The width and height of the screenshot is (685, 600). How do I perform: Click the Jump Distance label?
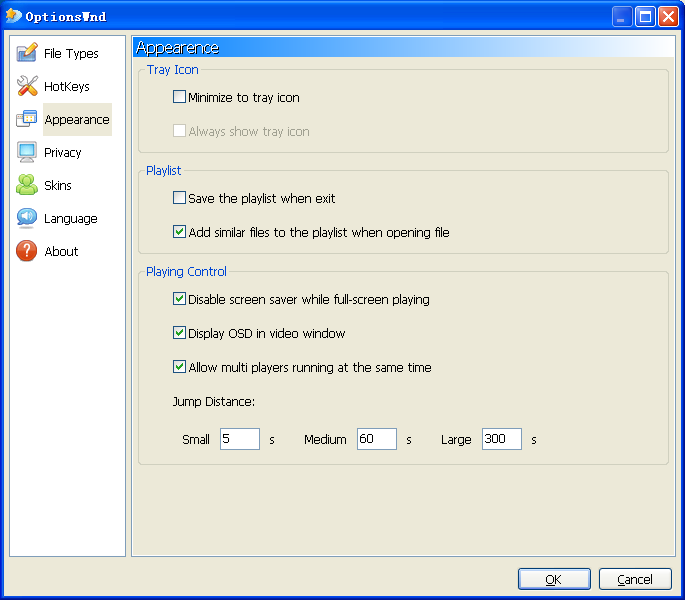tap(214, 401)
